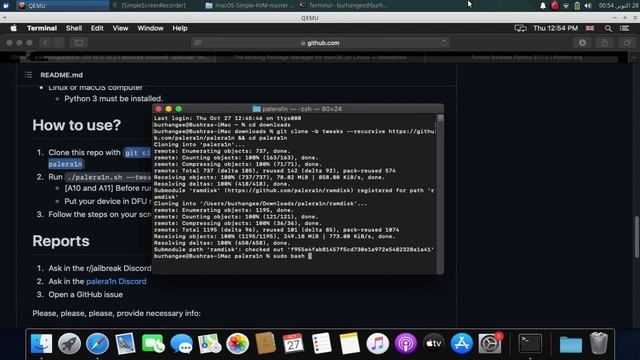Open the Apple menu
Viewport: 640px width, 360px height.
pos(13,28)
